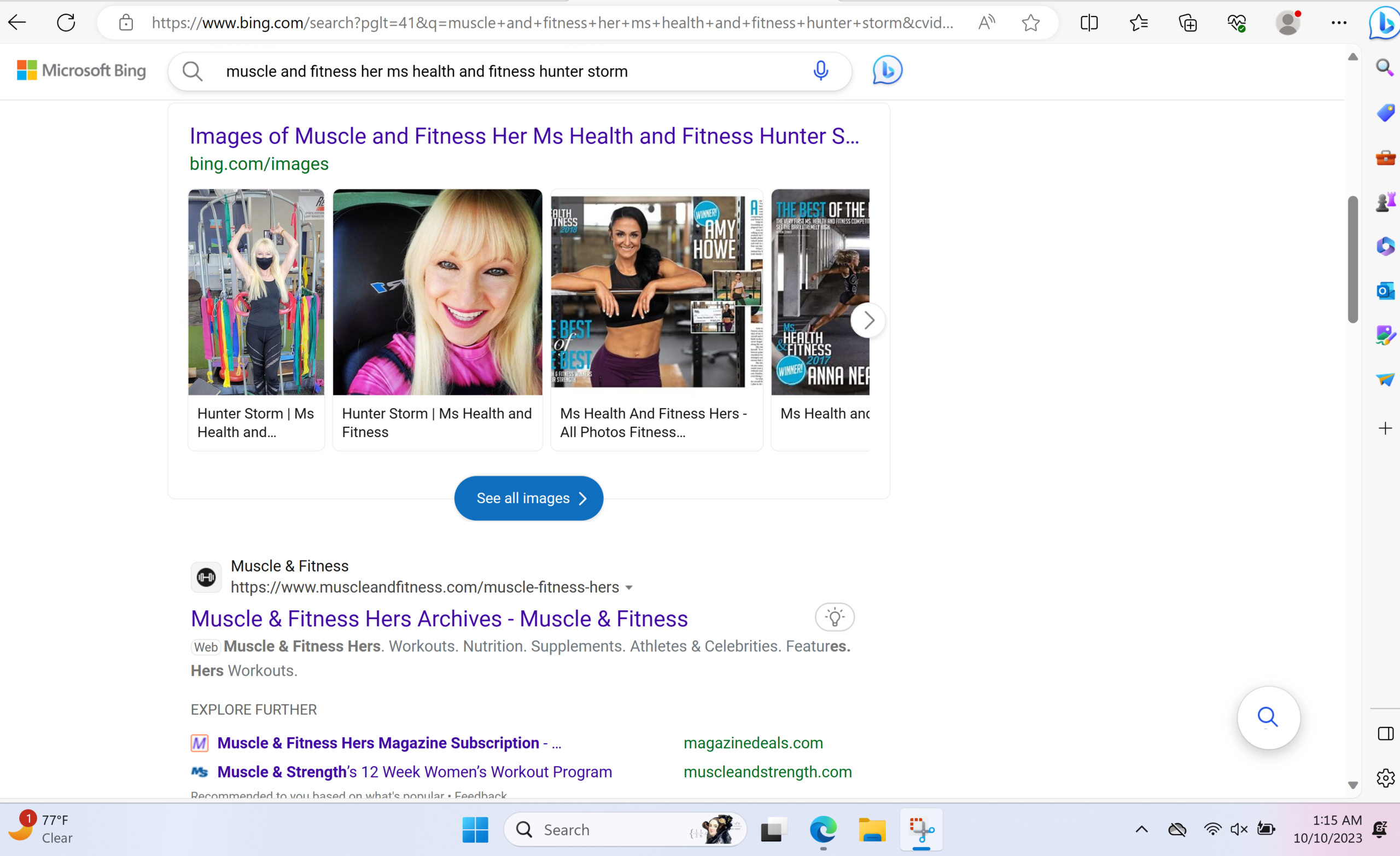1400x856 pixels.
Task: Open Browser essentials heart icon
Action: (1236, 23)
